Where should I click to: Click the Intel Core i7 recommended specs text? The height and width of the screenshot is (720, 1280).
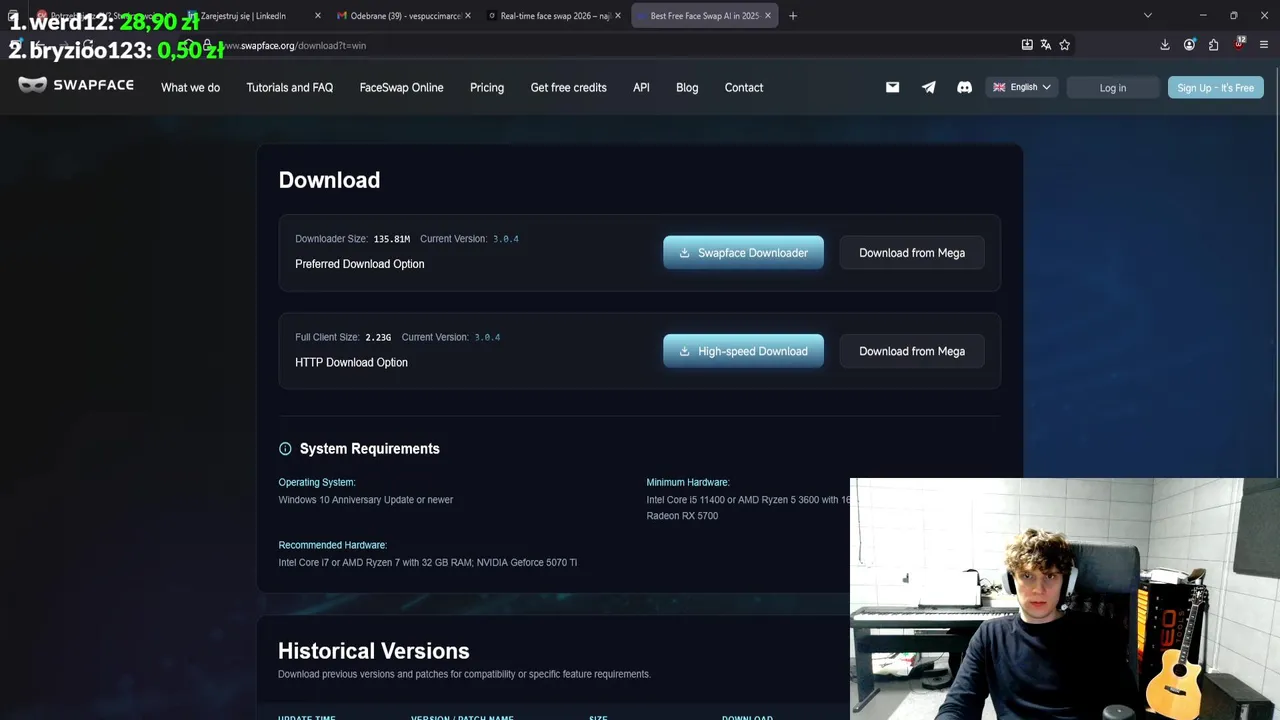(428, 563)
